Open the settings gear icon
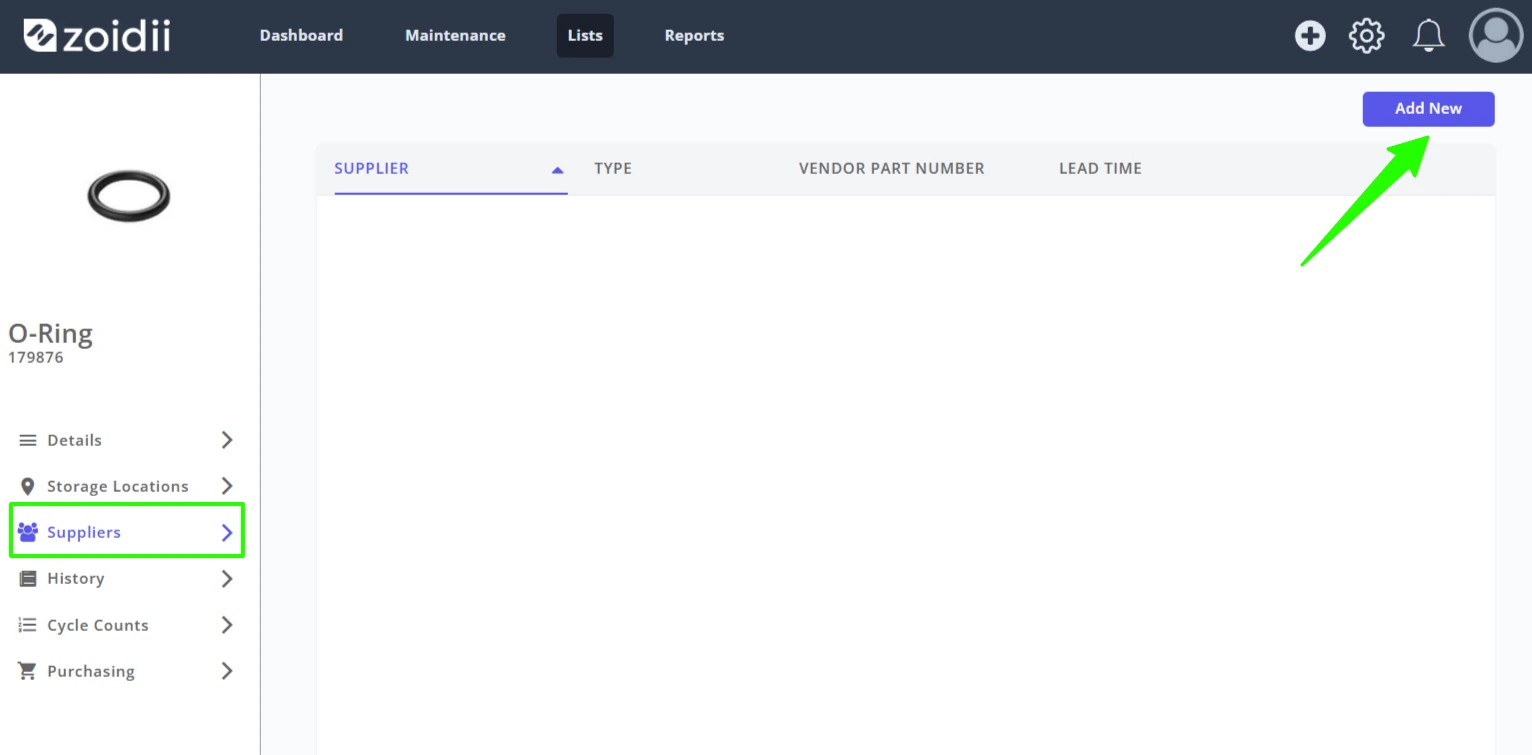1532x755 pixels. pyautogui.click(x=1367, y=36)
